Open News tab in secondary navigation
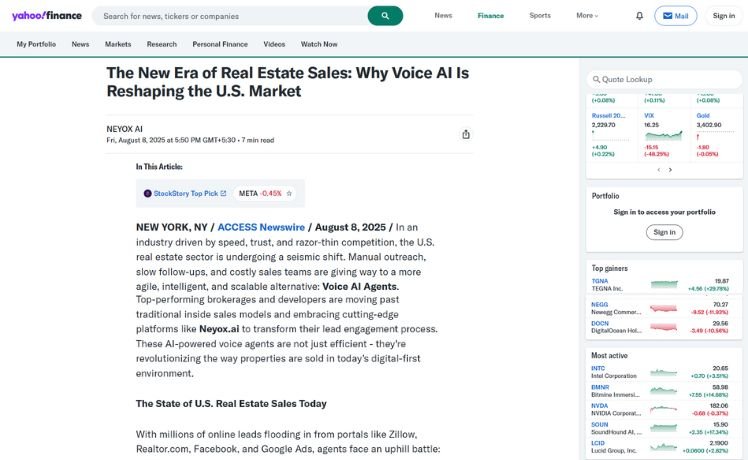 [x=80, y=44]
